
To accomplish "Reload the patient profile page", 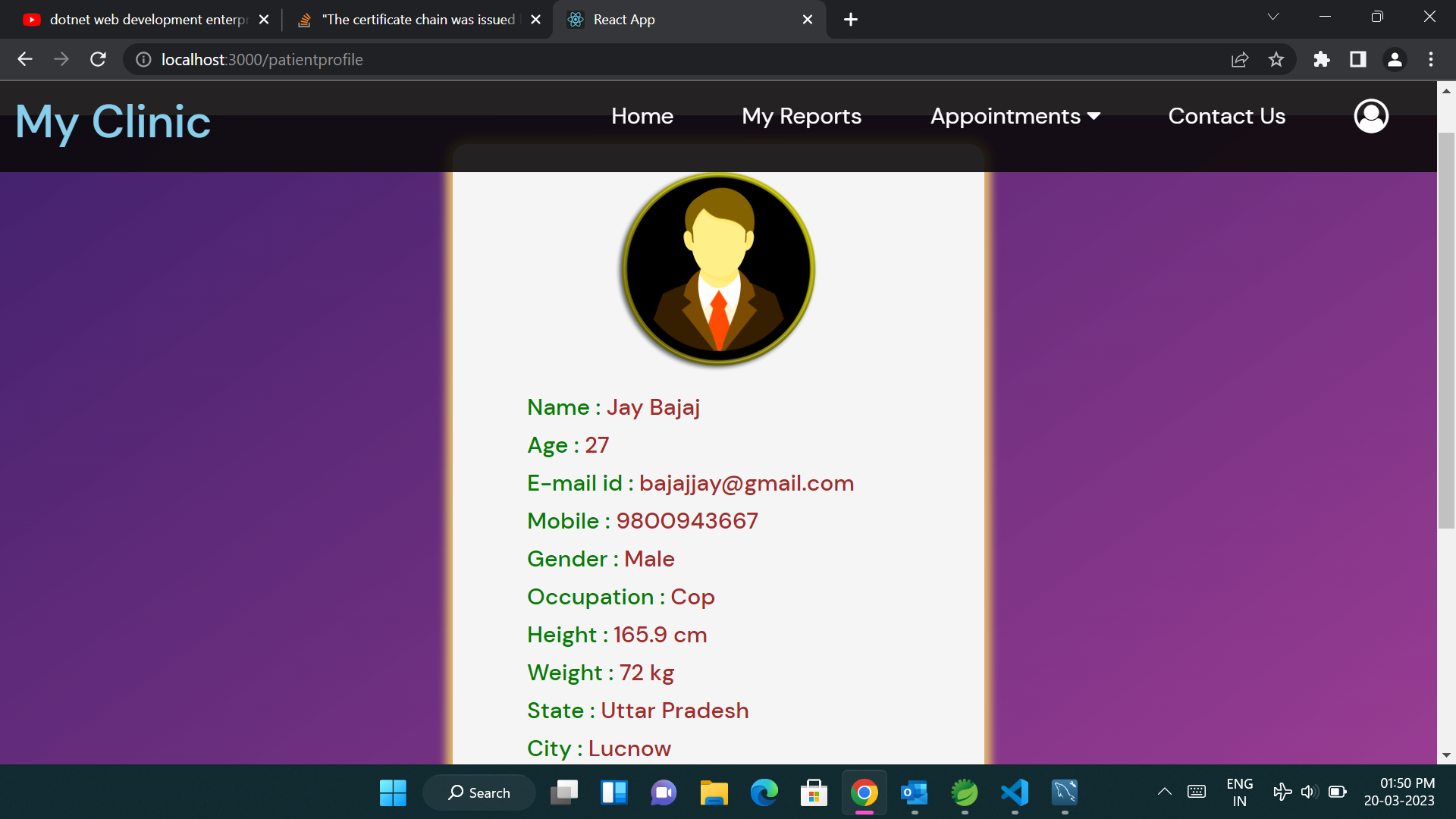I will [x=98, y=59].
